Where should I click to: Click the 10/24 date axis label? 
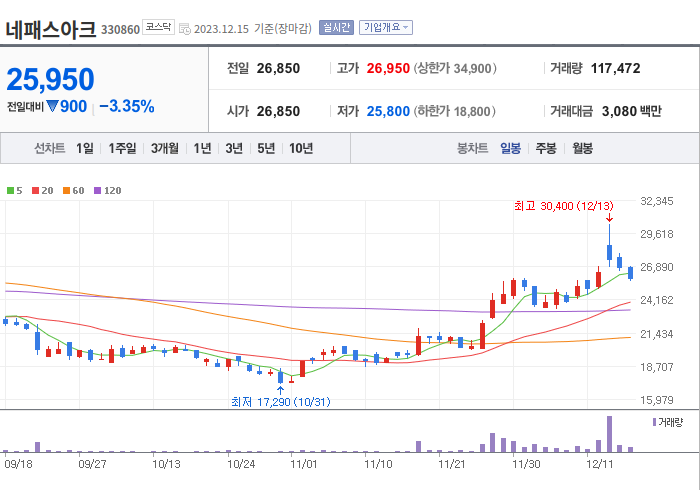(241, 464)
